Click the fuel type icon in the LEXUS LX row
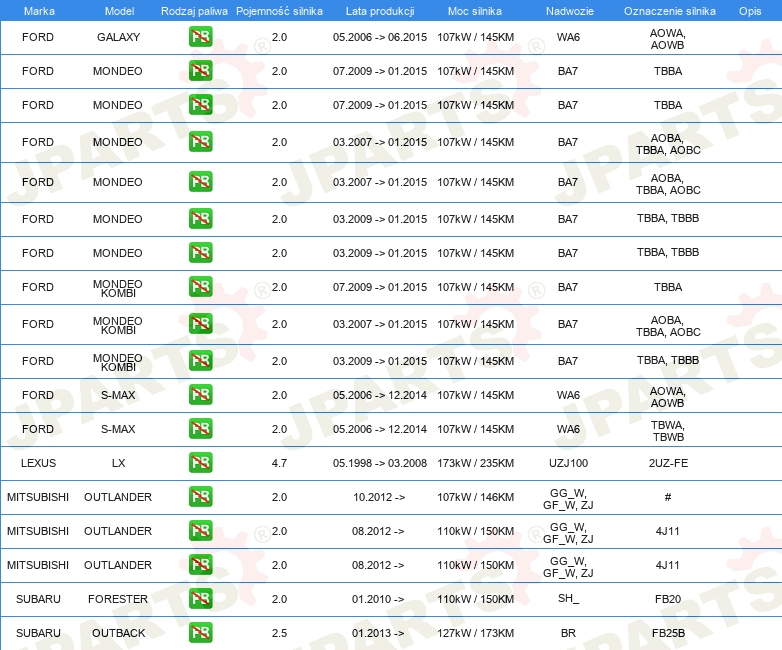This screenshot has height=650, width=782. pos(200,462)
